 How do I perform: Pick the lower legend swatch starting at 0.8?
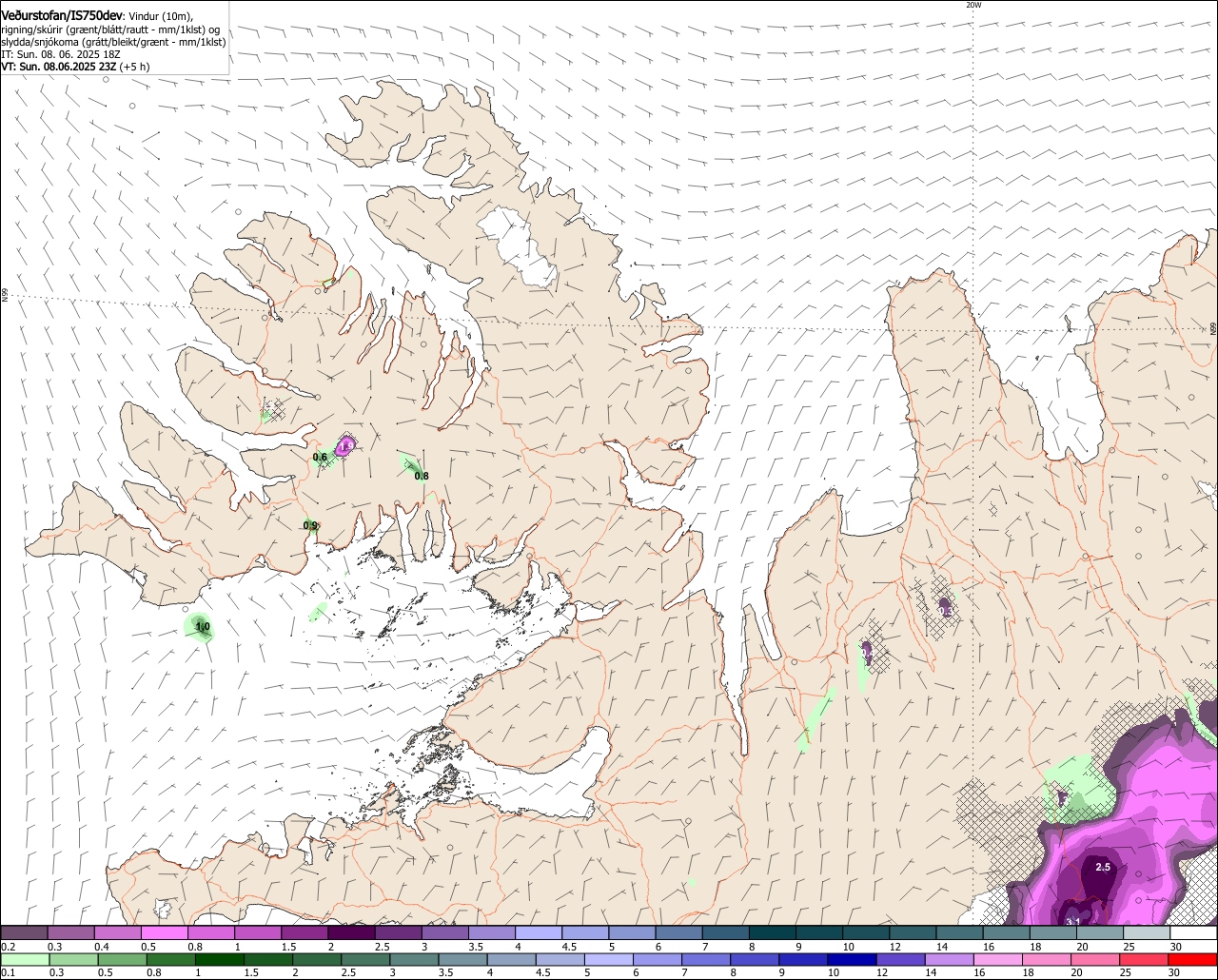coord(170,959)
